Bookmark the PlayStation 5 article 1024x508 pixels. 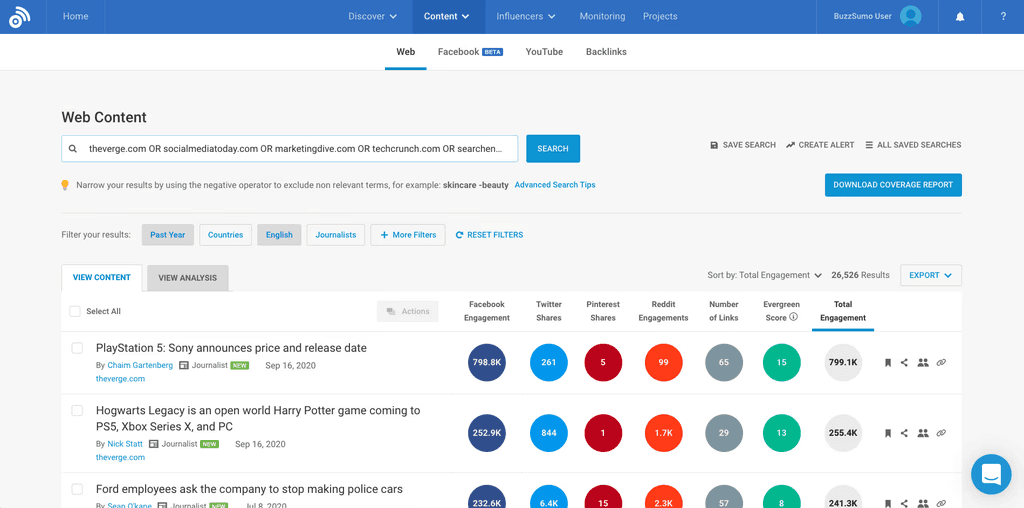coord(888,362)
